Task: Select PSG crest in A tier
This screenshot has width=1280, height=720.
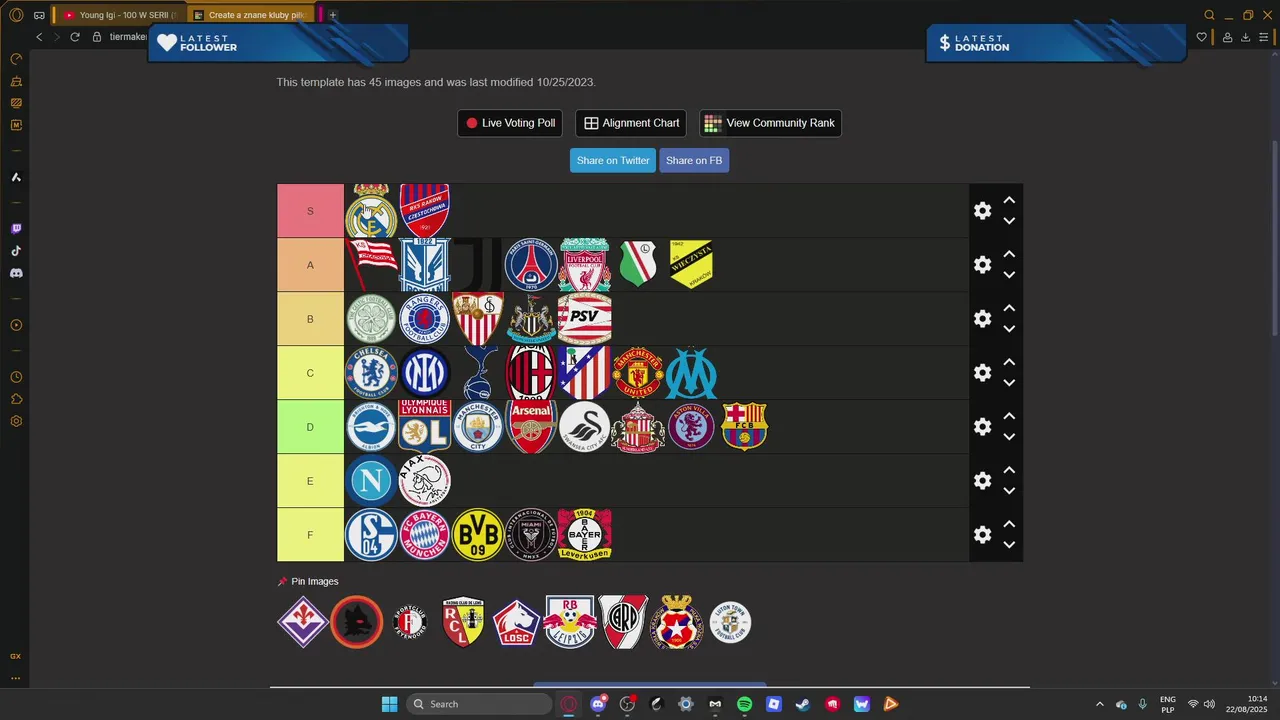Action: click(x=531, y=265)
